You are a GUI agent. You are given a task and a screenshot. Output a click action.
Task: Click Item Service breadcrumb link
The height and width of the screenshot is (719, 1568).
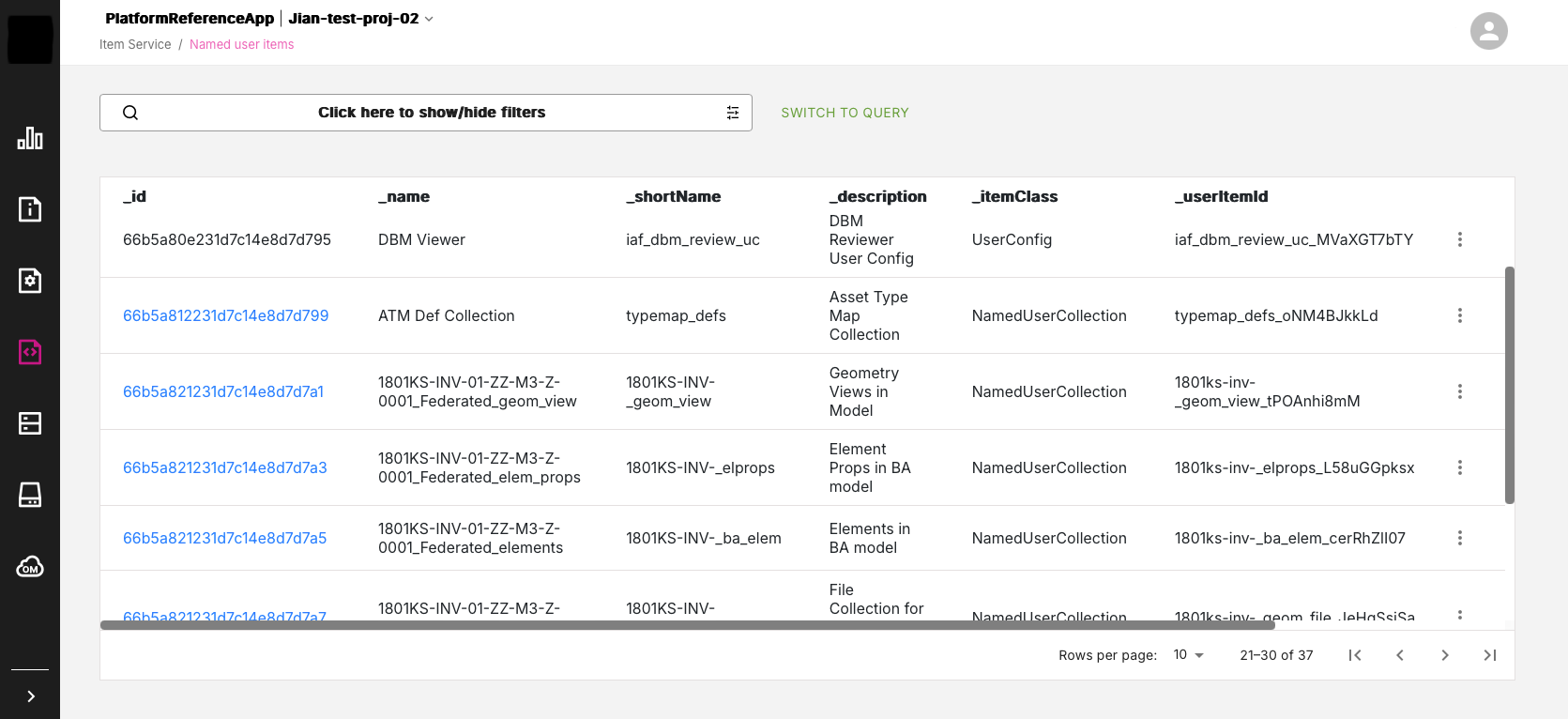[135, 44]
